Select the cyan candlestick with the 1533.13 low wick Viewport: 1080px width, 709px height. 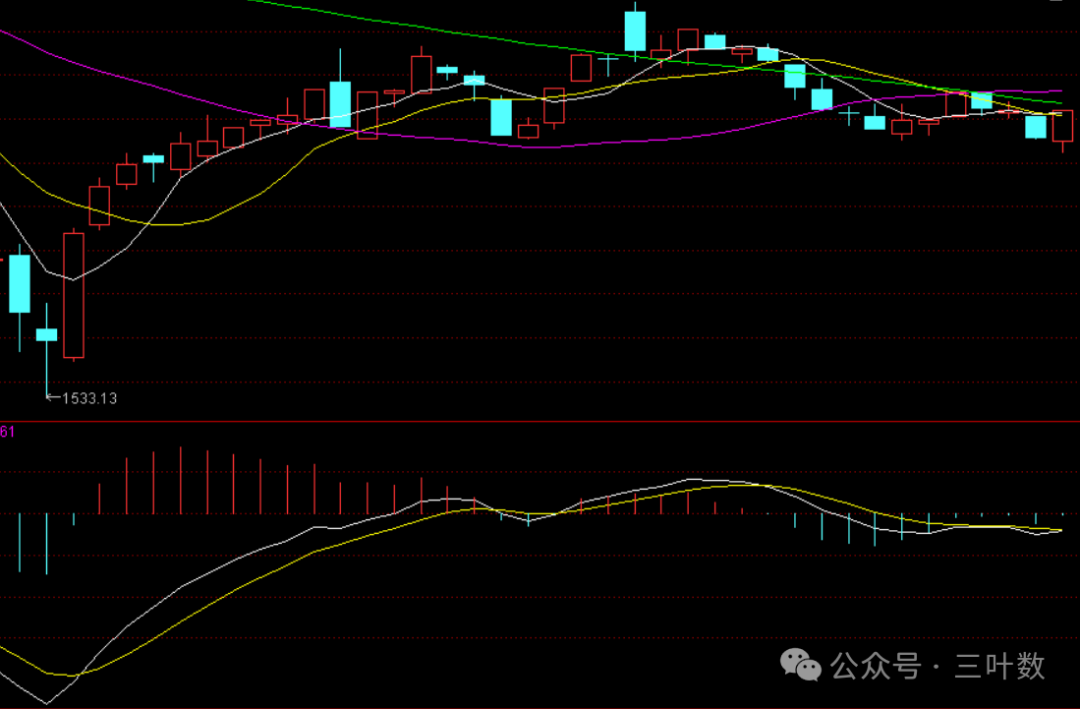pyautogui.click(x=47, y=351)
